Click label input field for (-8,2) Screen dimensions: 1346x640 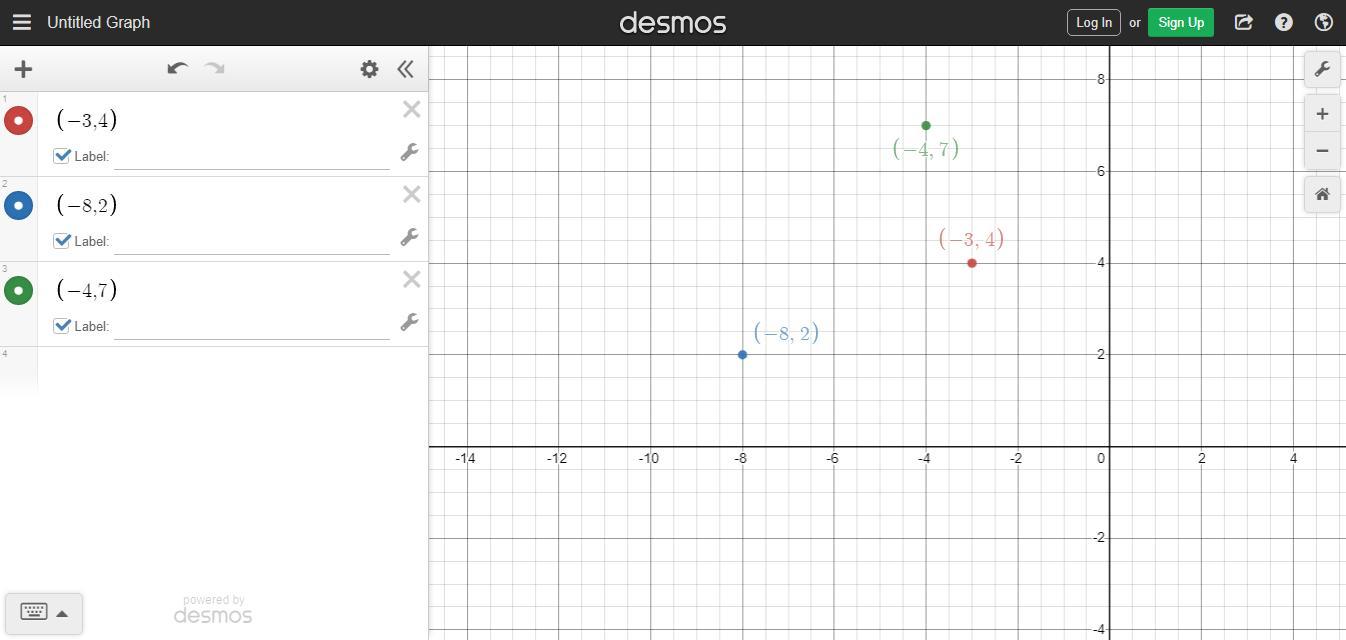252,242
